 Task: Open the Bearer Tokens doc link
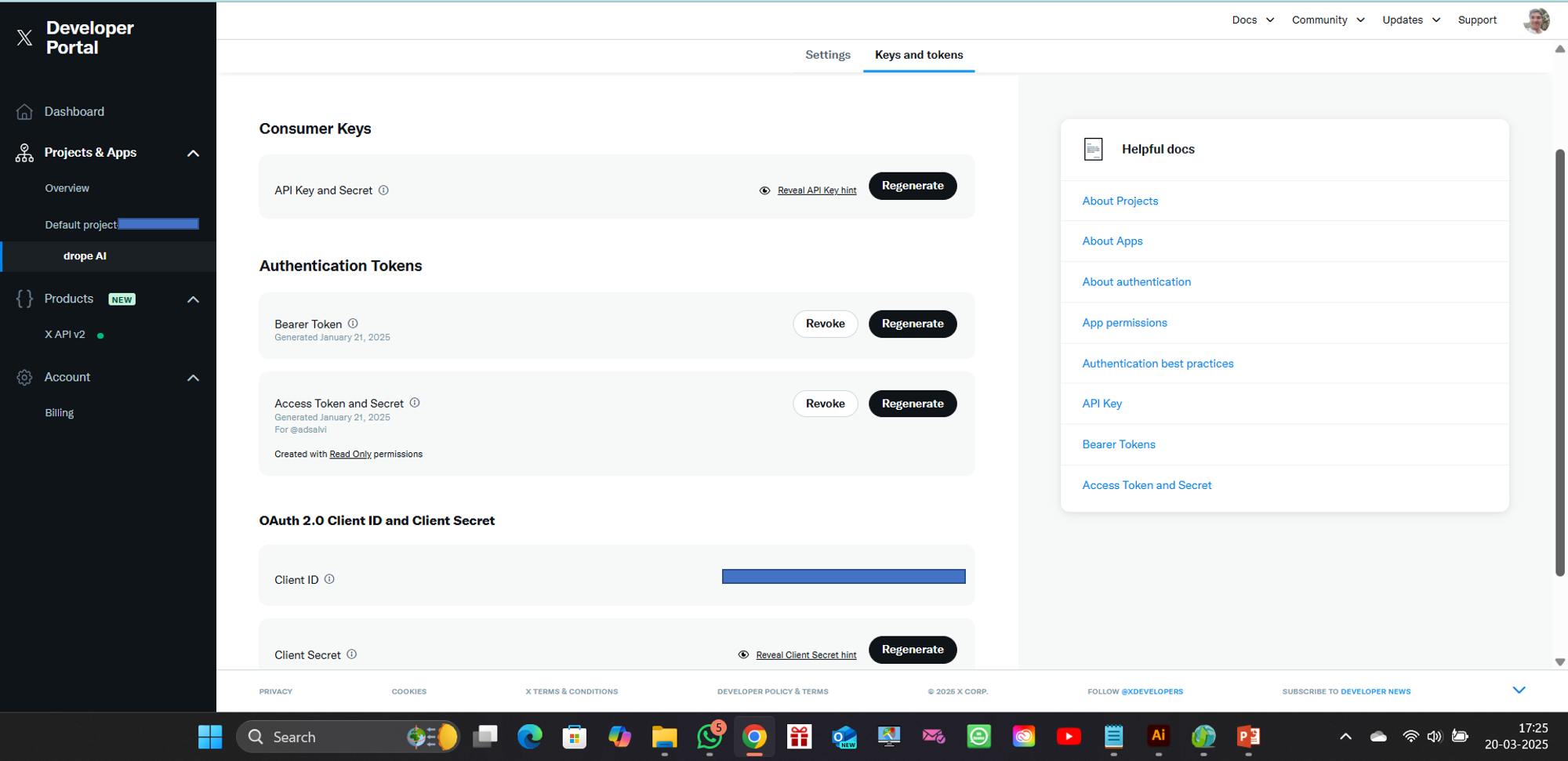1119,444
